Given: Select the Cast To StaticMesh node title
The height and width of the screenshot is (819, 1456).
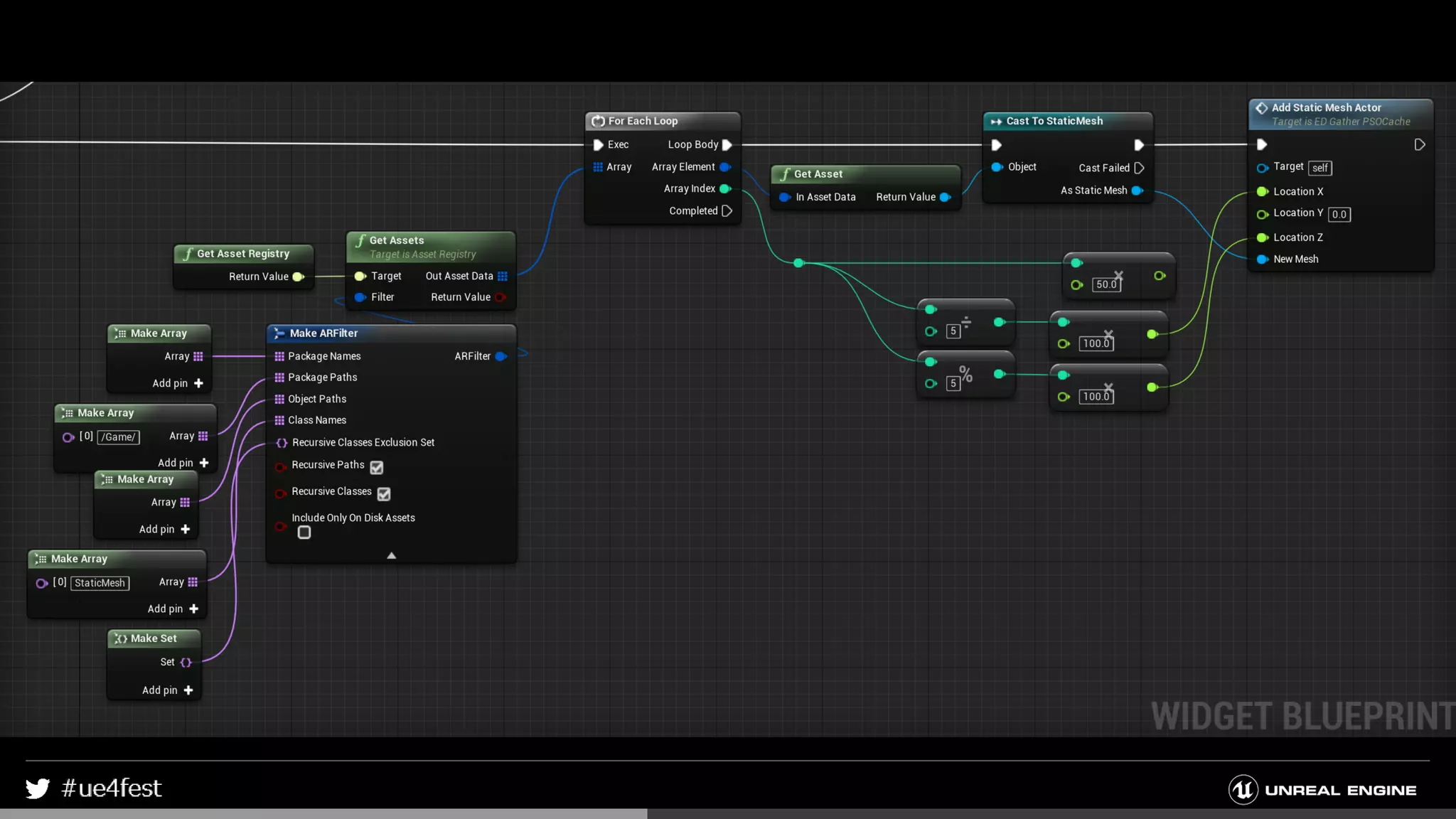Looking at the screenshot, I should 1054,121.
